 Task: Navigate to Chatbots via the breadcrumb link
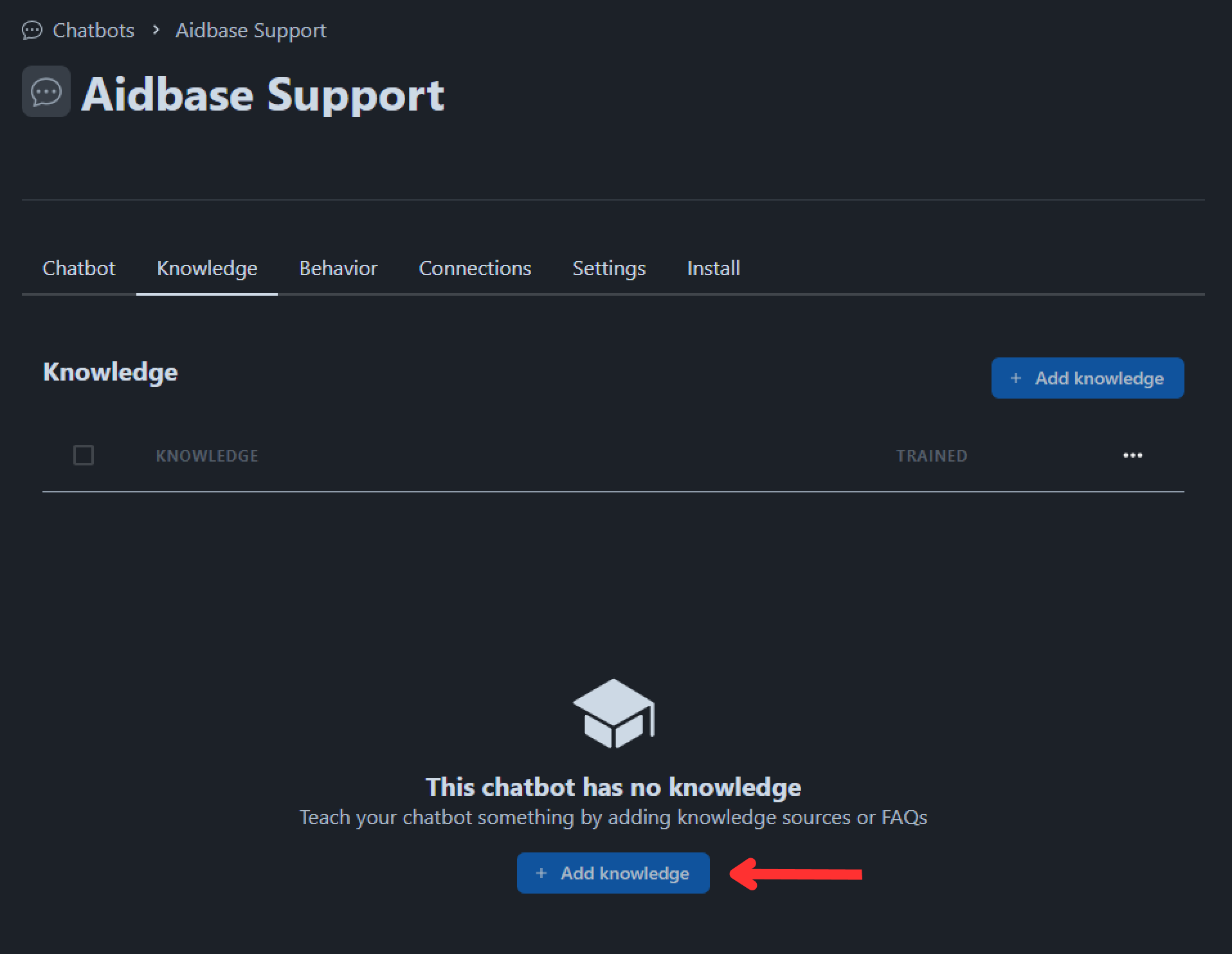click(93, 30)
